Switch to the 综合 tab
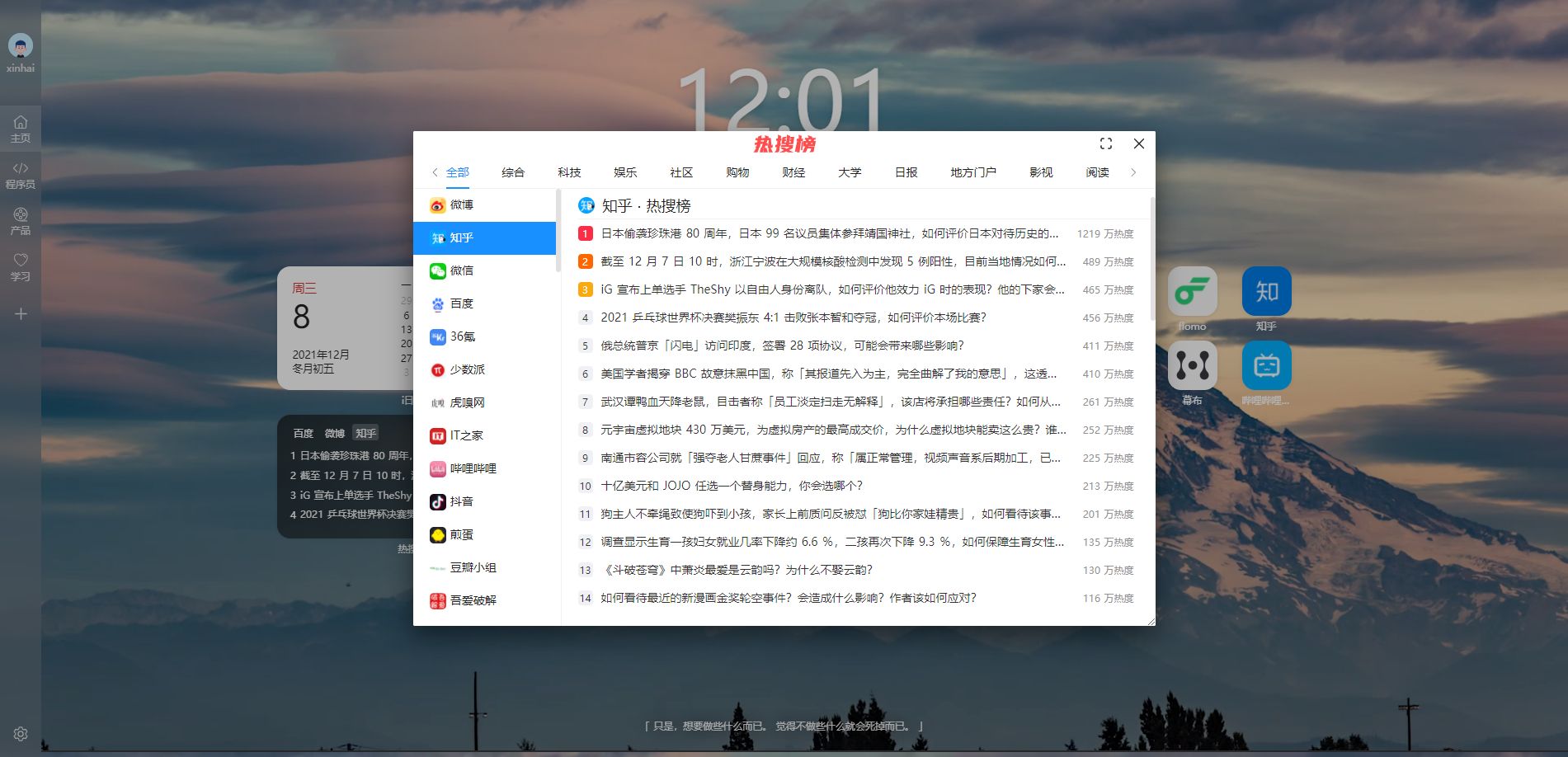 pyautogui.click(x=513, y=172)
